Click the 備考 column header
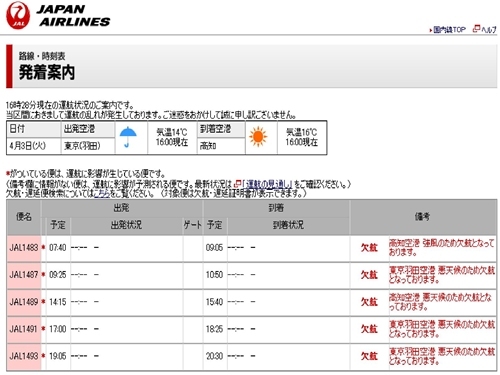The height and width of the screenshot is (375, 500). [x=423, y=217]
